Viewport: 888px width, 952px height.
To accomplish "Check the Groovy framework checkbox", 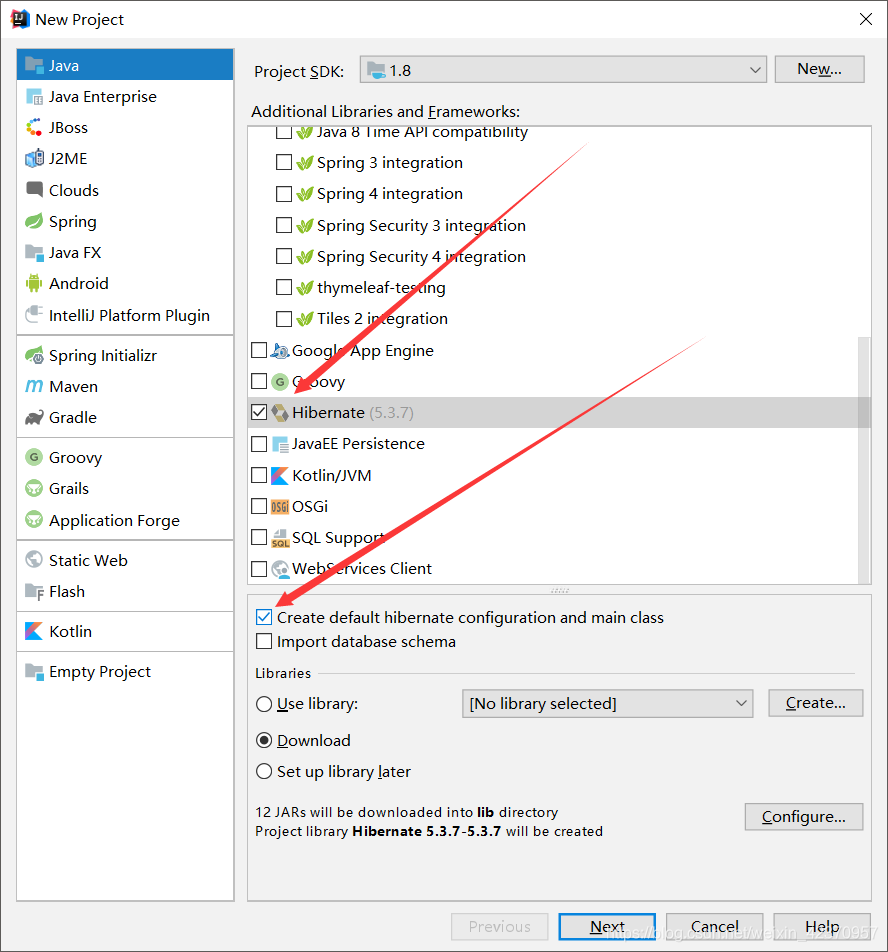I will click(x=259, y=381).
